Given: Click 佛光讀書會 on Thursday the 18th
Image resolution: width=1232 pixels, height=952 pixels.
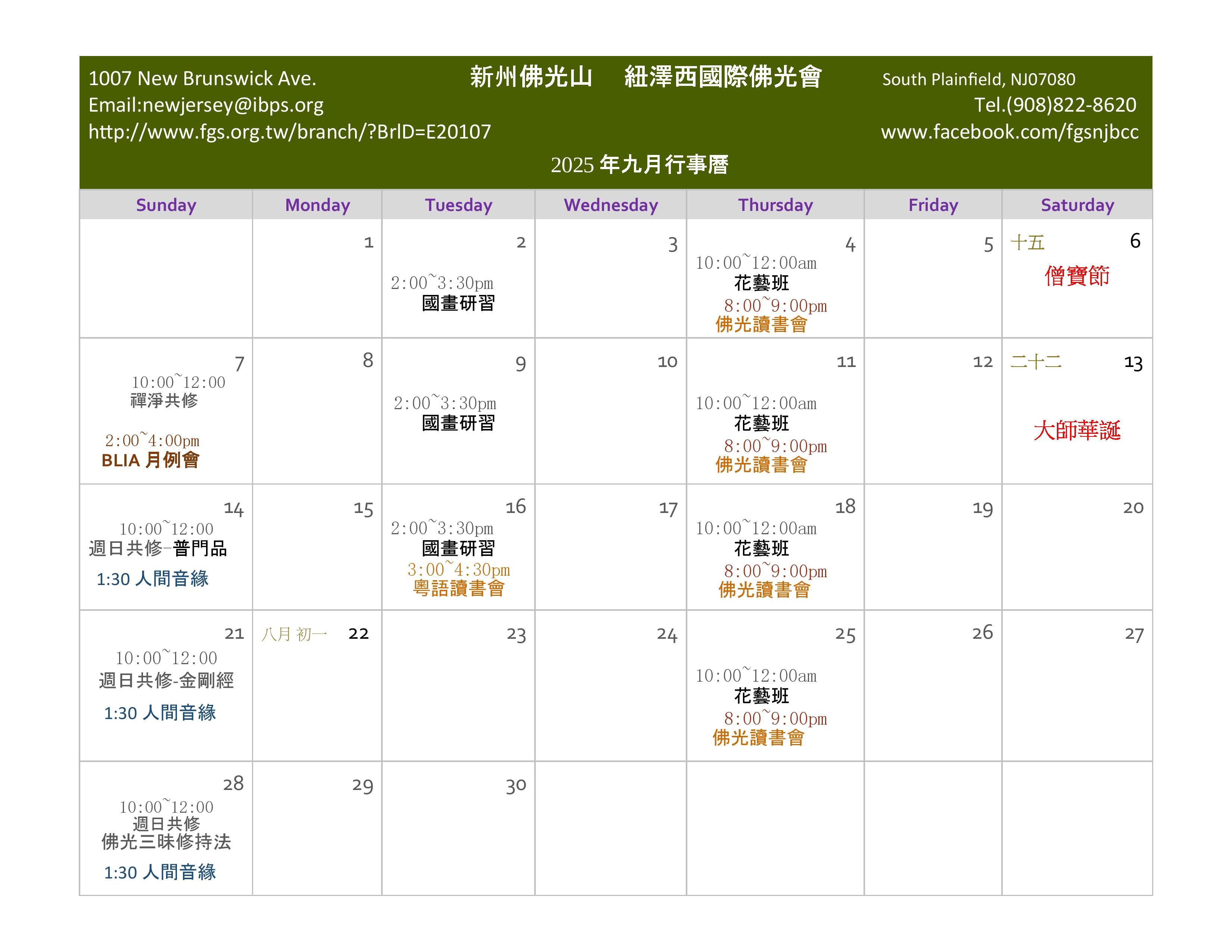Looking at the screenshot, I should coord(764,591).
